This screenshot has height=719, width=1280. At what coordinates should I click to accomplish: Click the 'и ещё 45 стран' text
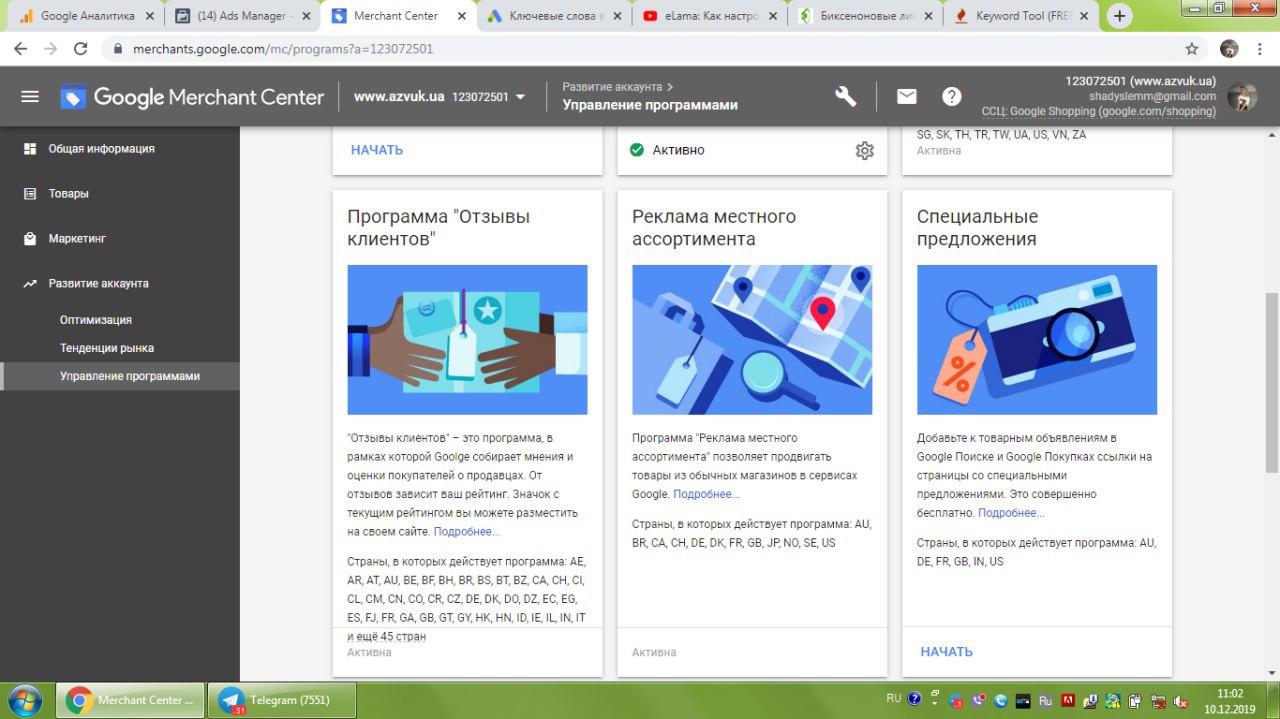point(387,636)
